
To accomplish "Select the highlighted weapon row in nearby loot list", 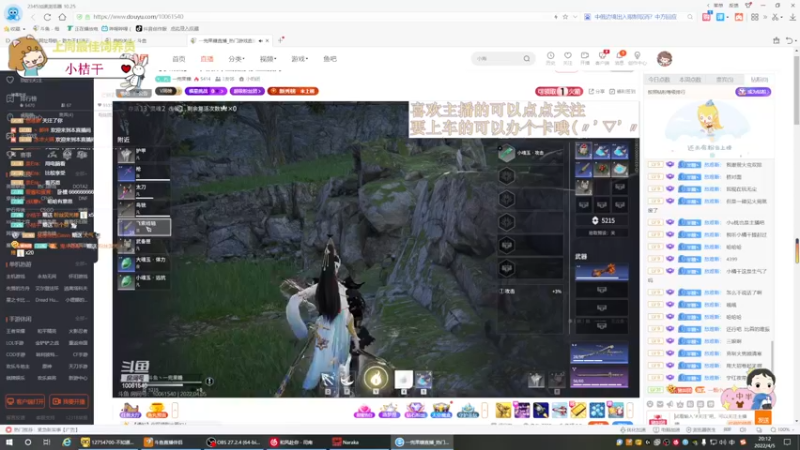I will click(x=144, y=227).
